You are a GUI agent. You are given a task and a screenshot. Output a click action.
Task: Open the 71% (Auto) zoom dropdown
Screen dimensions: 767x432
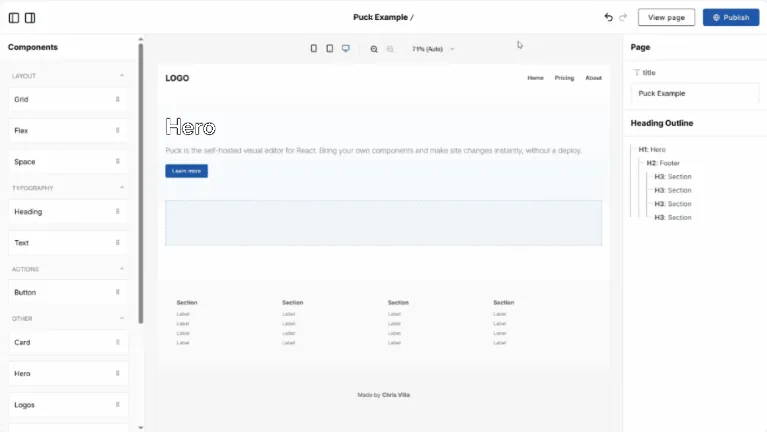pos(433,48)
